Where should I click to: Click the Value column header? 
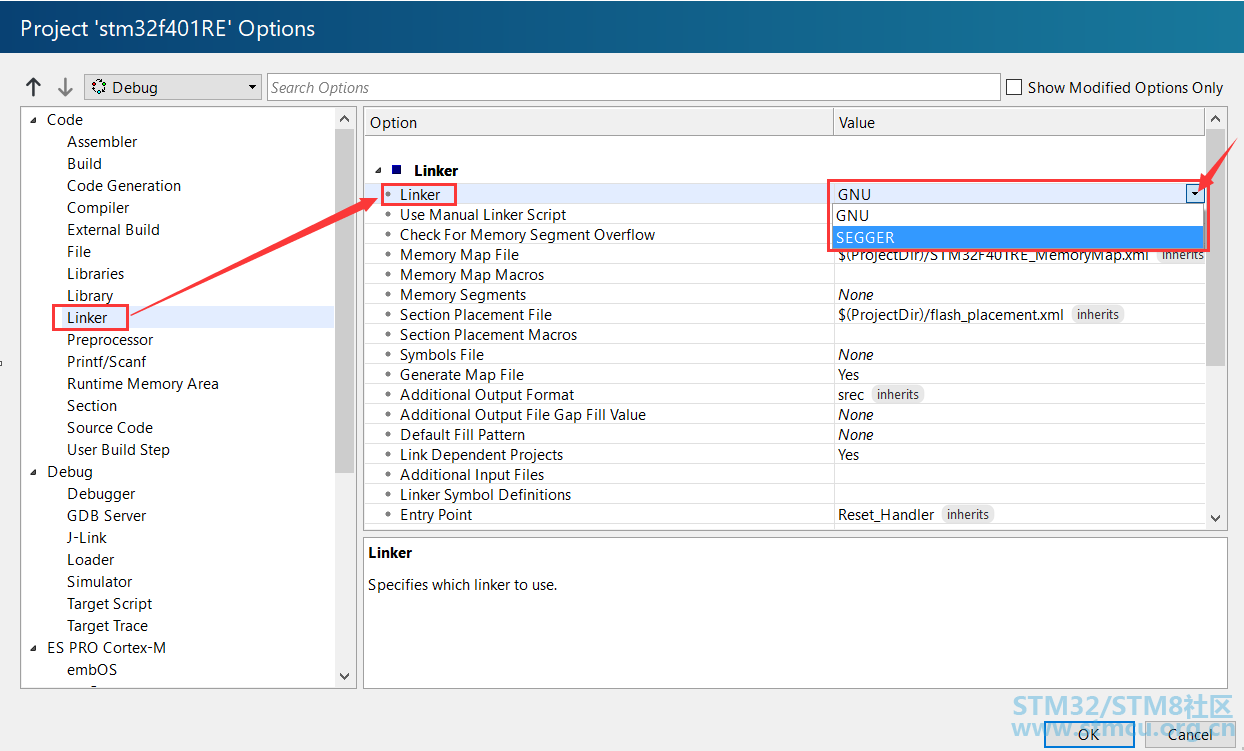[x=1019, y=123]
